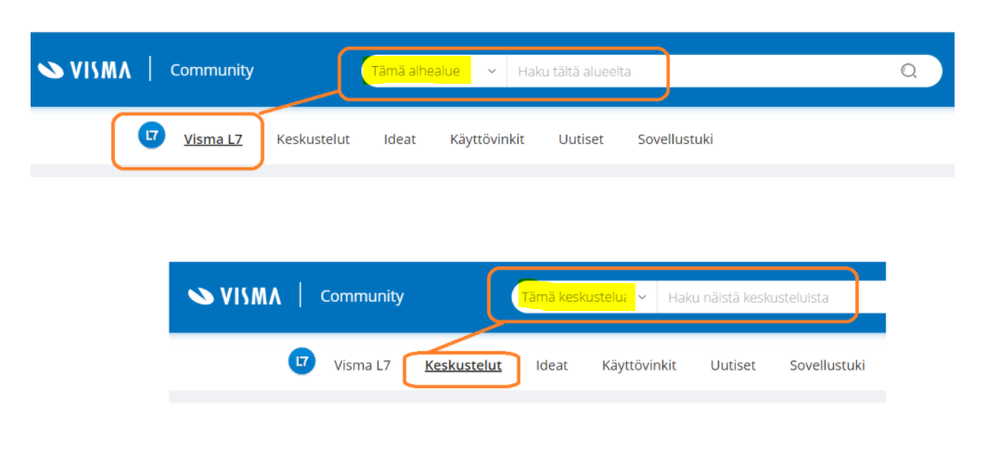This screenshot has width=999, height=455.
Task: Click the Community link in the upper header
Action: [x=212, y=70]
